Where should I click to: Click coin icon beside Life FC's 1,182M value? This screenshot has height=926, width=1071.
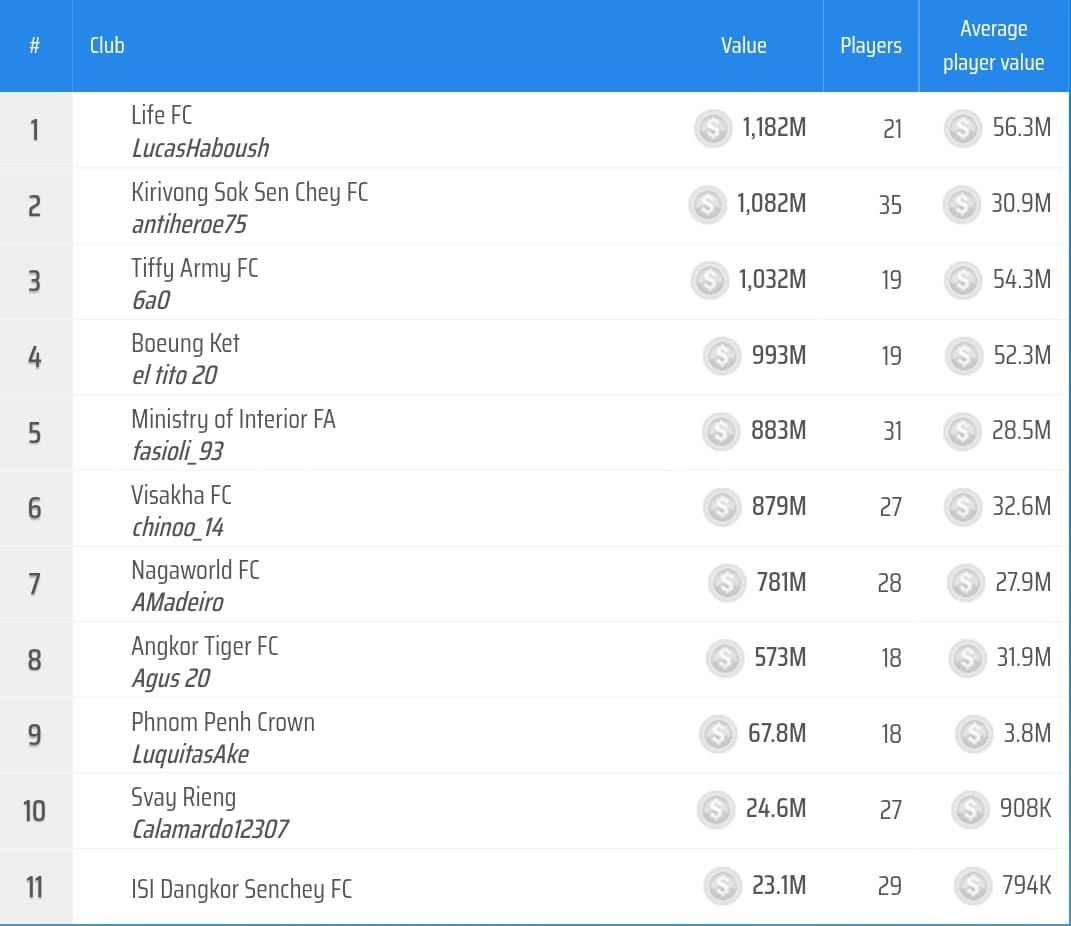pos(713,129)
